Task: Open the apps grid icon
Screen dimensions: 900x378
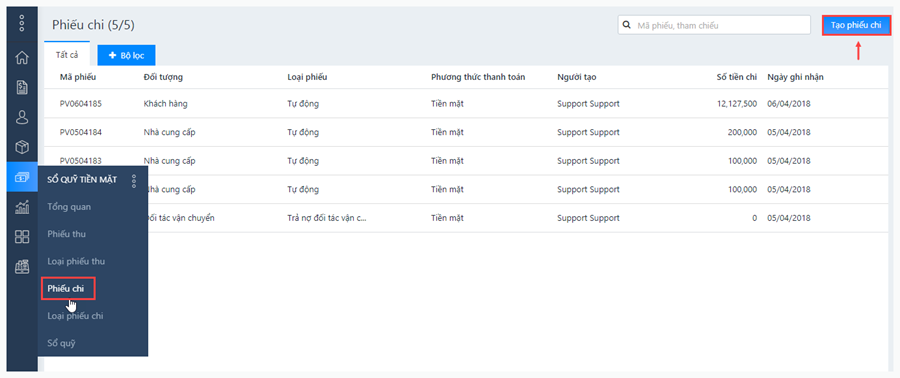Action: (22, 237)
